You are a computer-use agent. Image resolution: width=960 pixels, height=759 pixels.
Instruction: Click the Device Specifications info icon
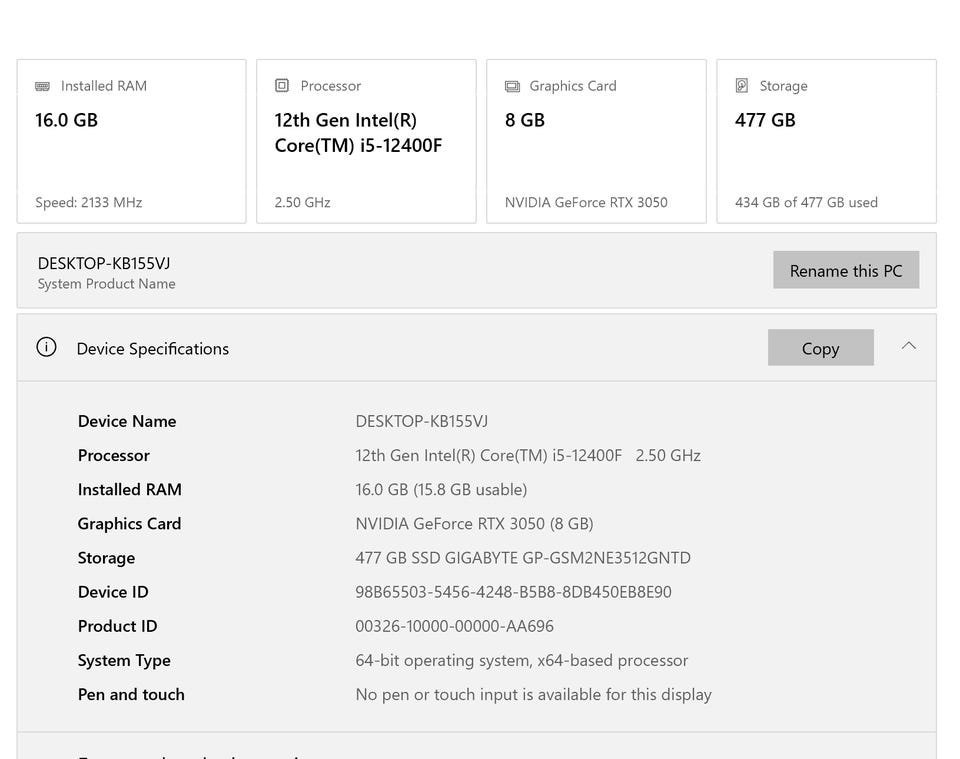point(46,348)
